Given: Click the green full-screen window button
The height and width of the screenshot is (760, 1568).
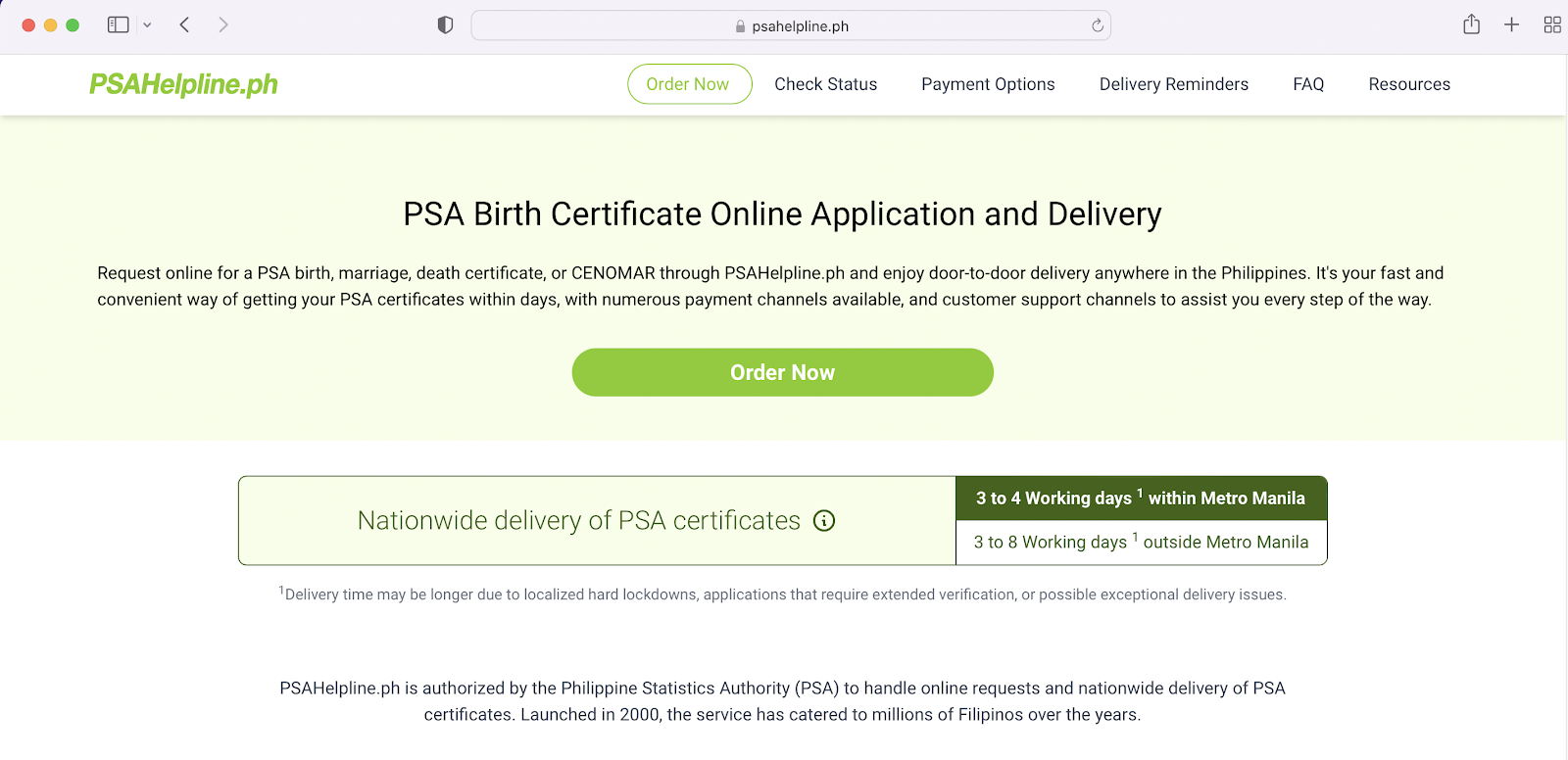Looking at the screenshot, I should (x=73, y=25).
